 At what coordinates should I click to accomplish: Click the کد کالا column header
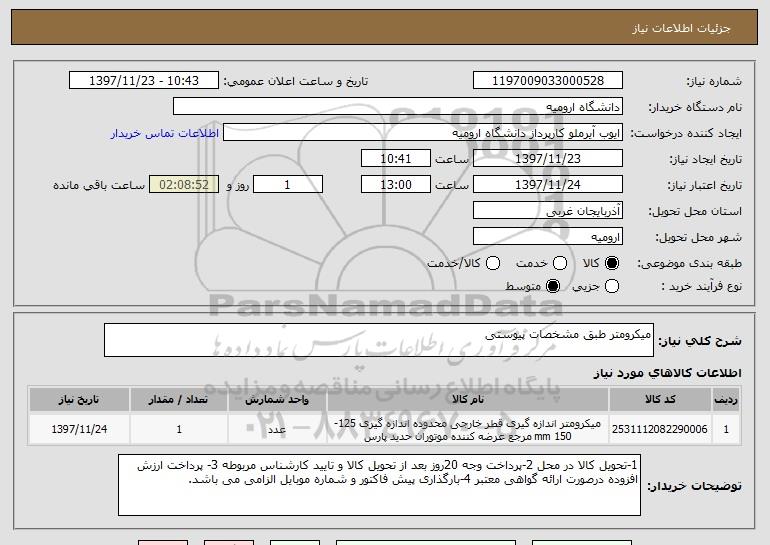[x=660, y=400]
